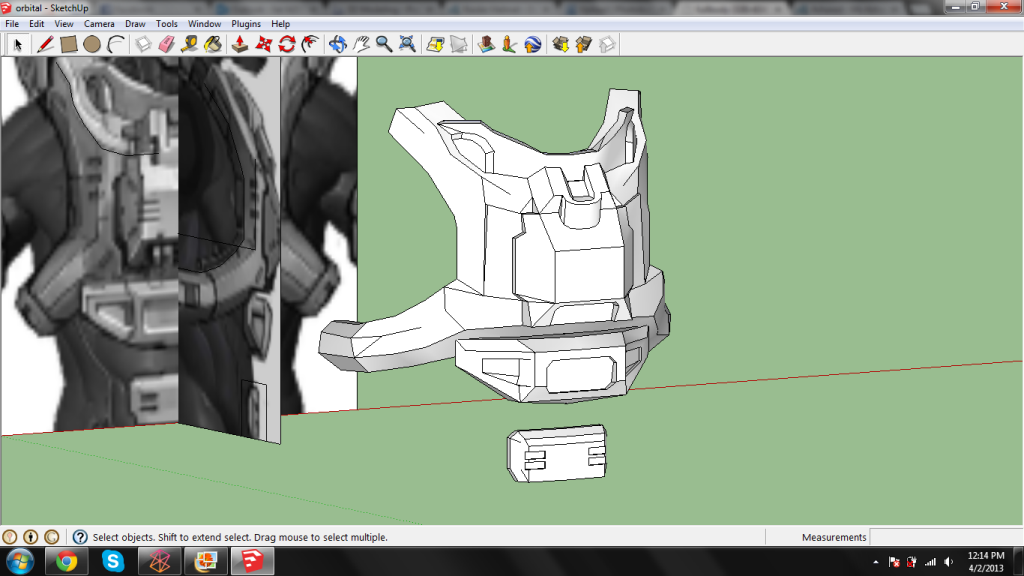The height and width of the screenshot is (576, 1024).
Task: Open Google Chrome from the taskbar
Action: [x=67, y=561]
